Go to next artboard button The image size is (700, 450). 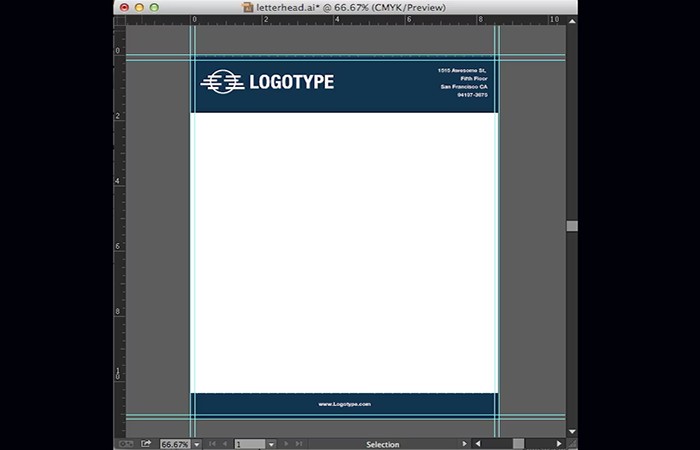point(286,444)
